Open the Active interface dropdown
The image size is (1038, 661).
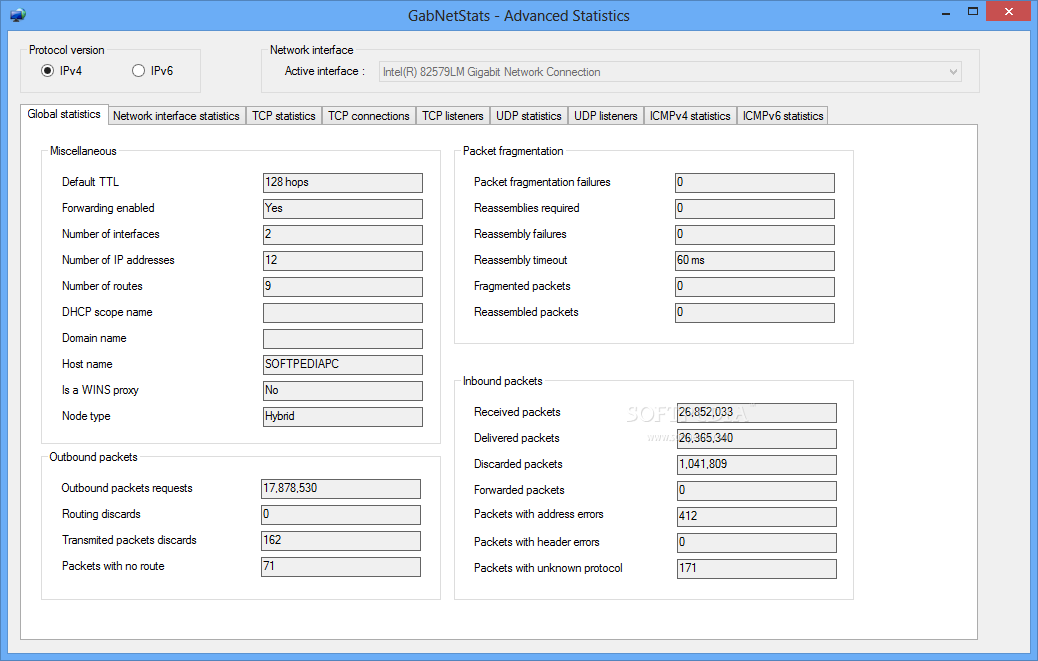tap(670, 71)
